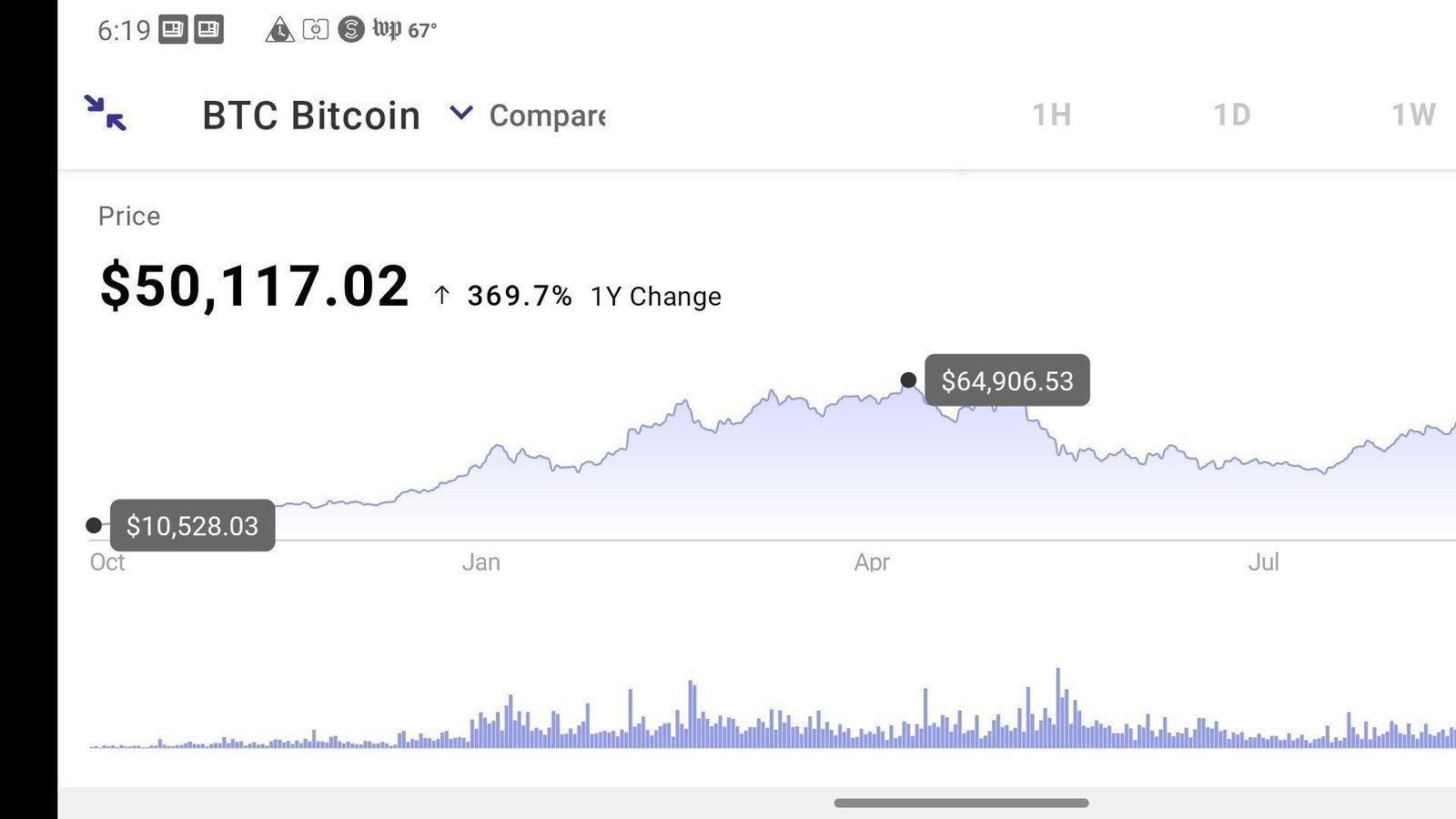Open the Compare options
Viewport: 1456px width, 819px height.
coord(546,115)
